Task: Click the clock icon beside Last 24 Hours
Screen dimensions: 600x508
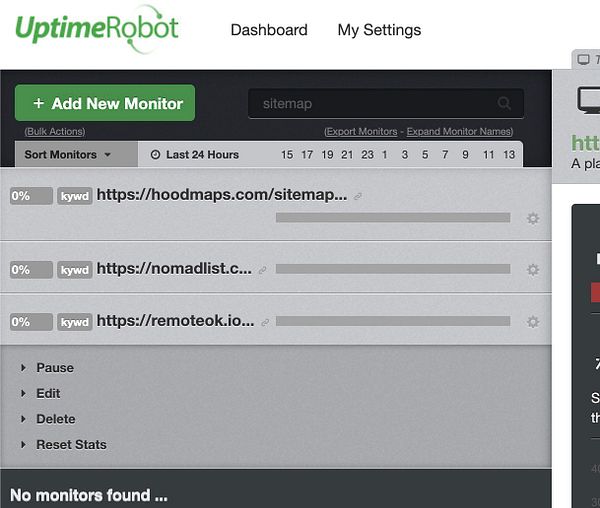Action: click(155, 155)
